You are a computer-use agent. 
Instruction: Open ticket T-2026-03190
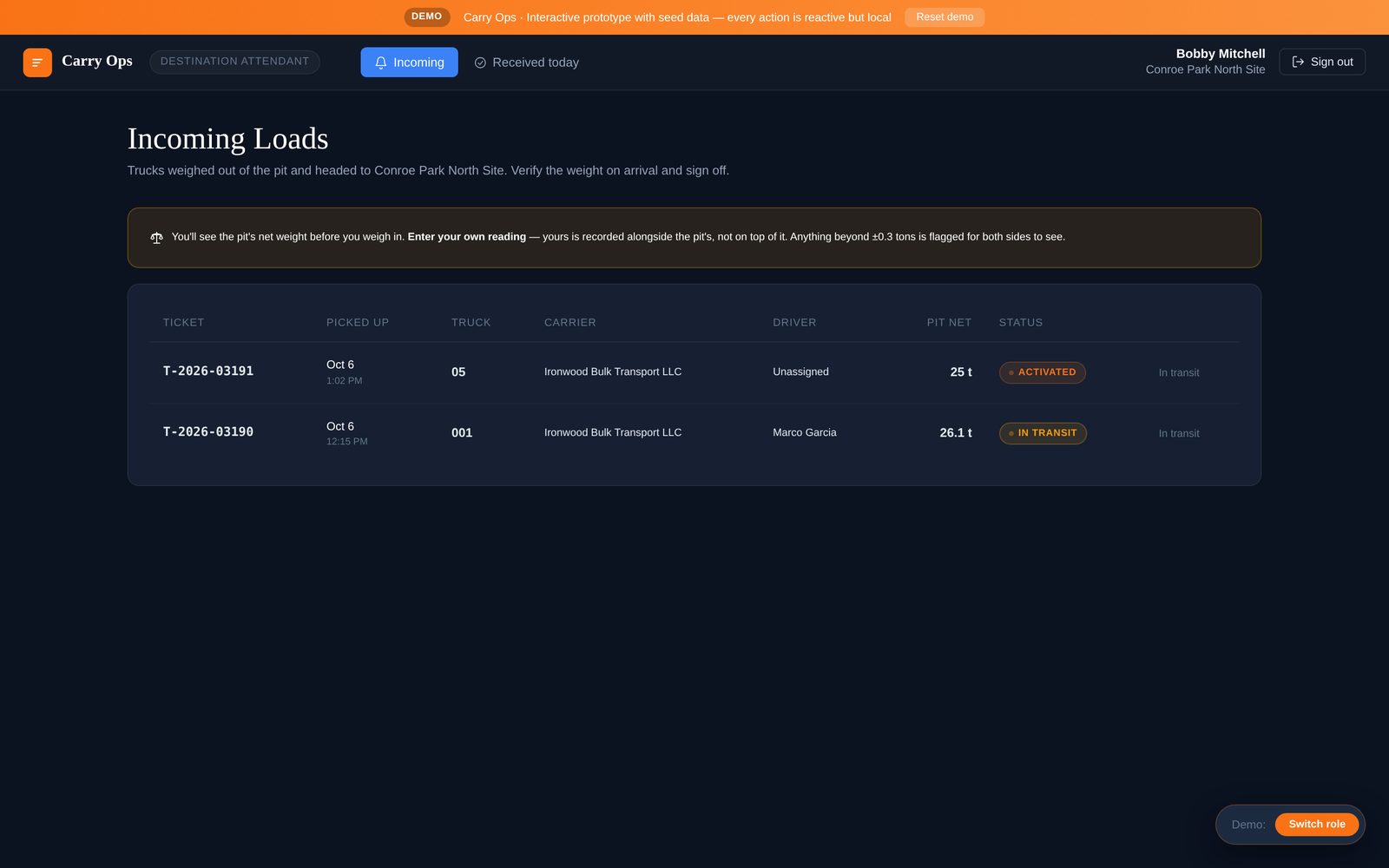pyautogui.click(x=208, y=432)
